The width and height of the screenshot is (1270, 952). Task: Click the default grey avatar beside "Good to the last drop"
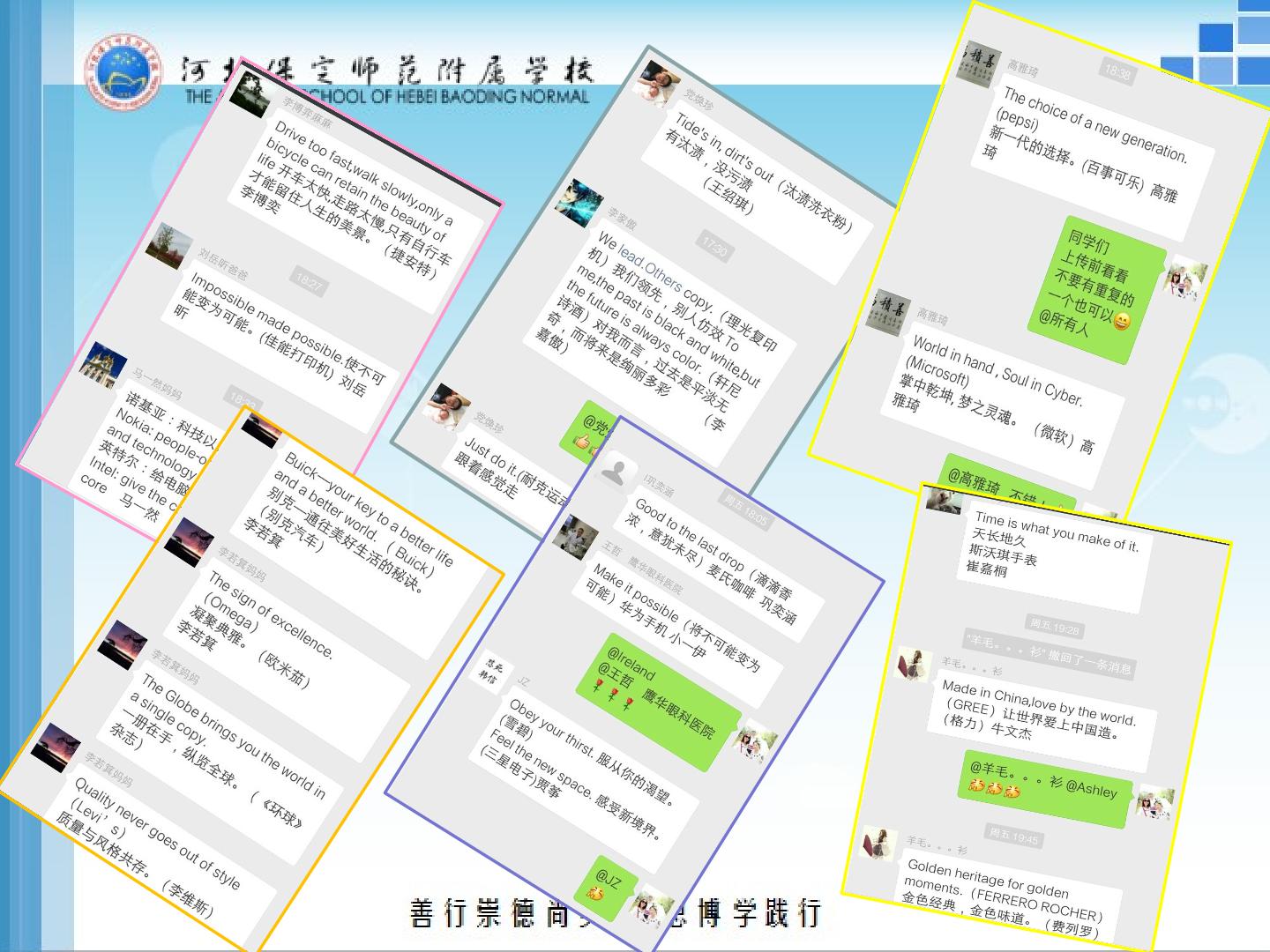(x=613, y=471)
